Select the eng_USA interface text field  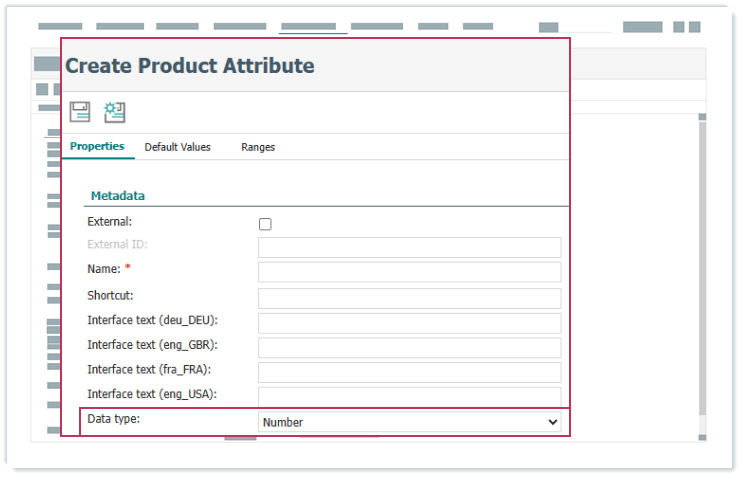(409, 396)
